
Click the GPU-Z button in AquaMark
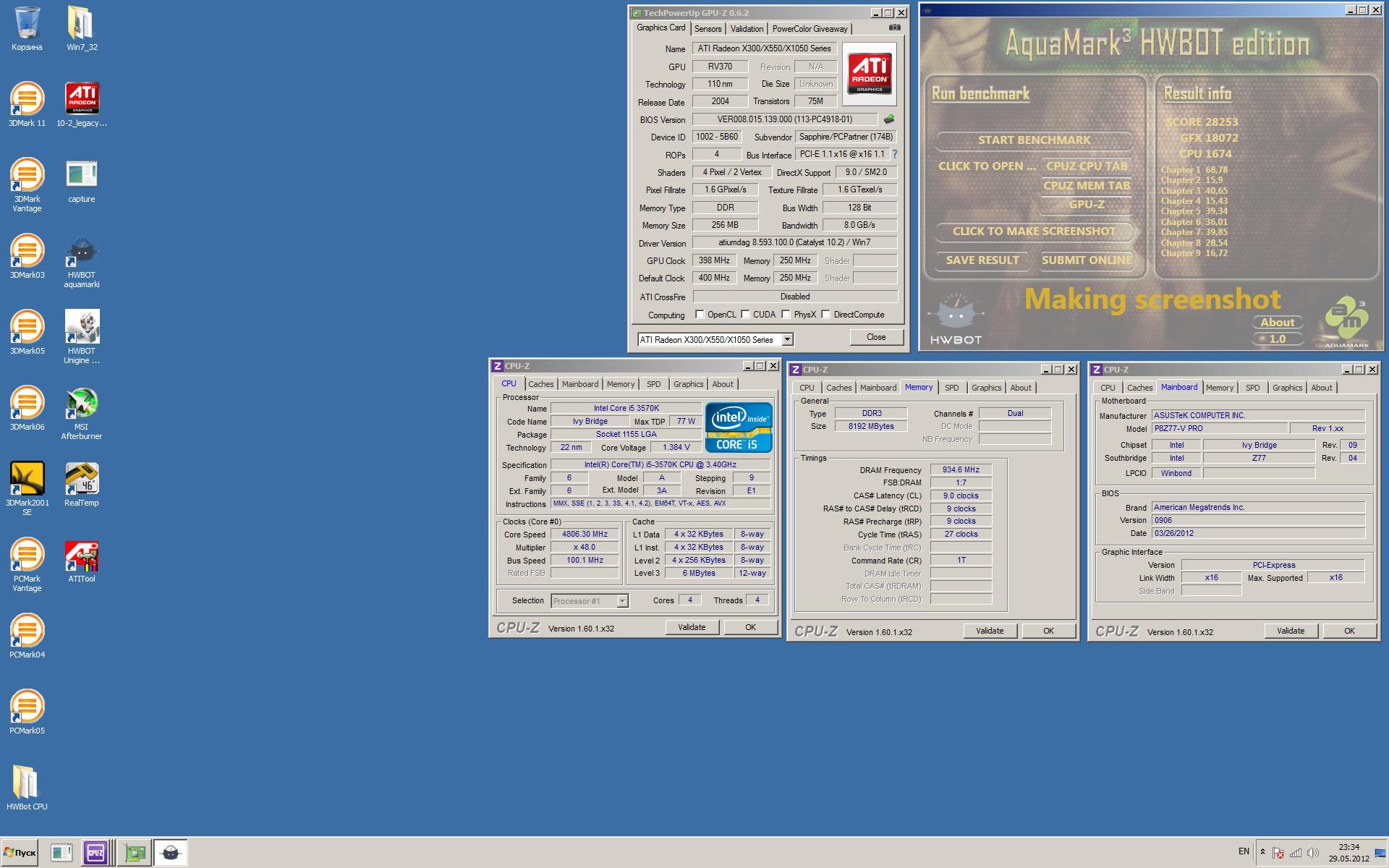[x=1087, y=205]
